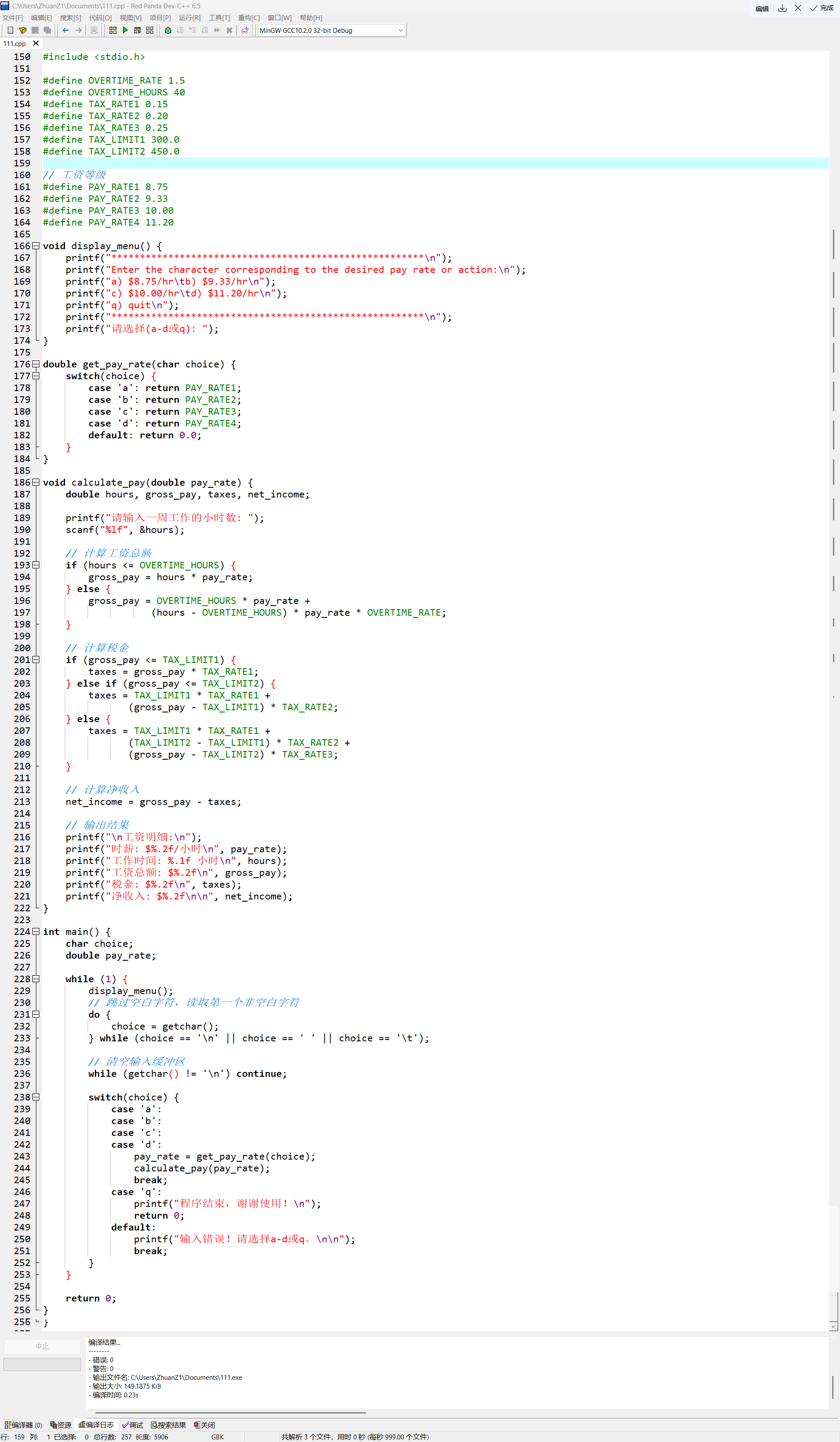The height and width of the screenshot is (1442, 840).
Task: Click the debugger Step Over icon
Action: tap(180, 30)
